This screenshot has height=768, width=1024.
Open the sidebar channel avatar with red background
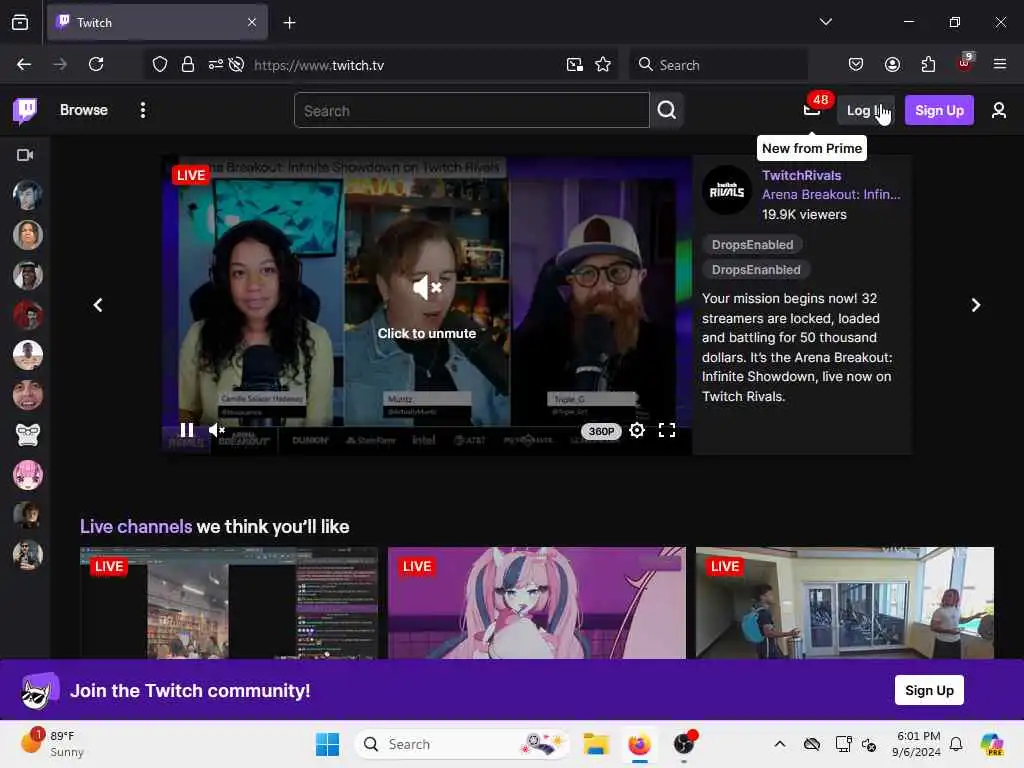click(27, 315)
